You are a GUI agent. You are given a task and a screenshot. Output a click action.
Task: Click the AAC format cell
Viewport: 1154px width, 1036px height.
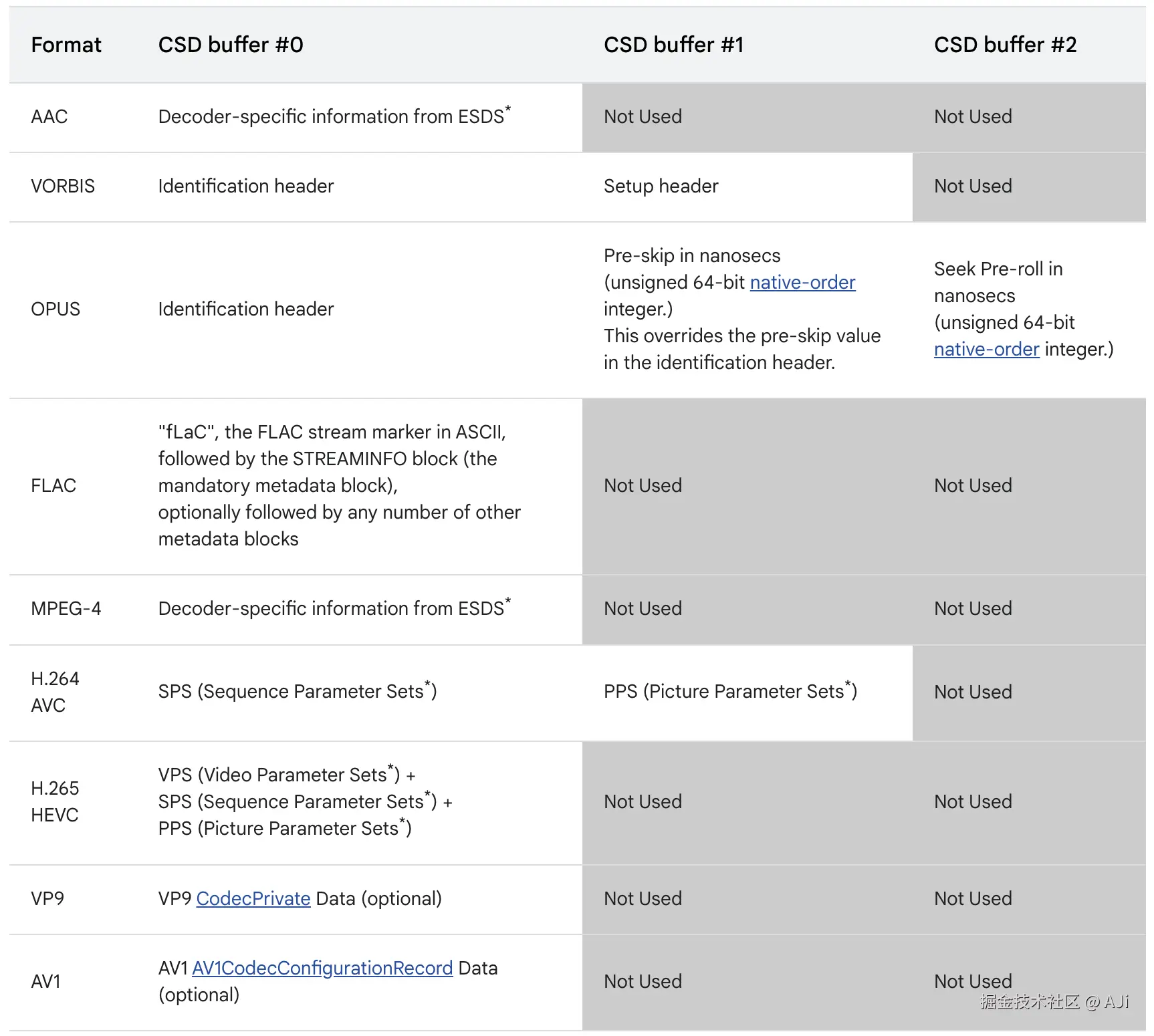tap(49, 117)
